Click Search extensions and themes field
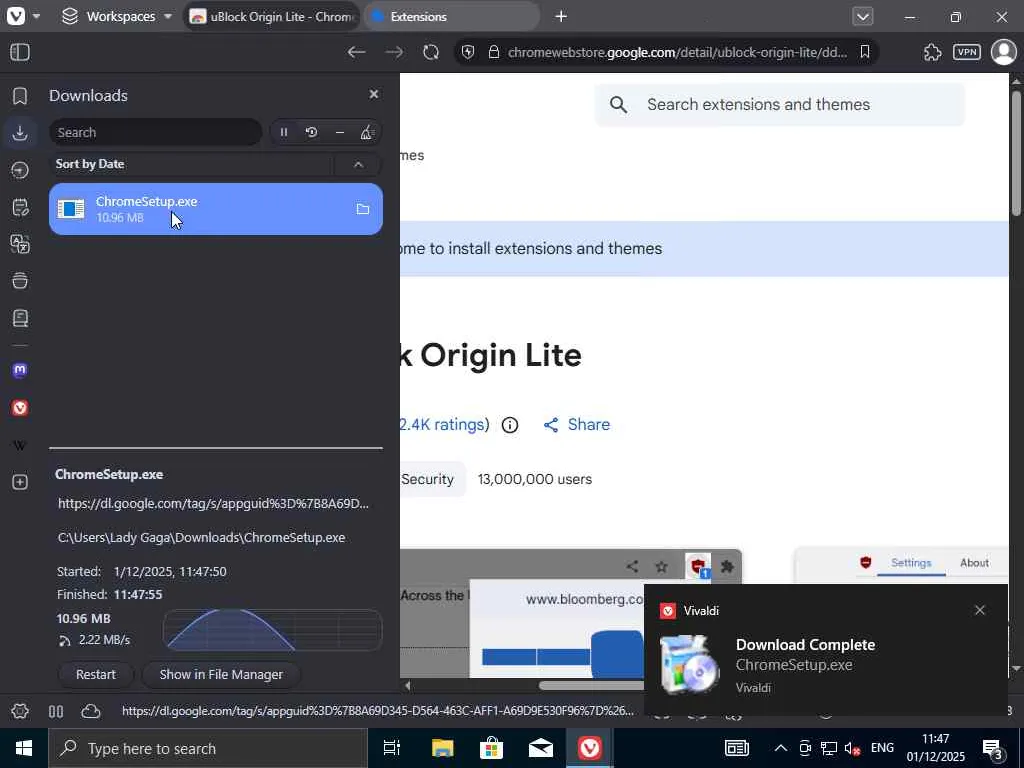The image size is (1024, 768). click(780, 104)
